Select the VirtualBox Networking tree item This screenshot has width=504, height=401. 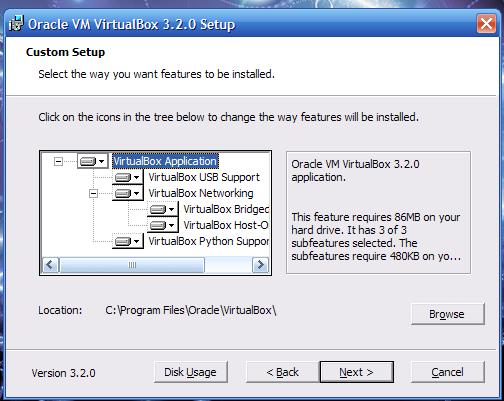[x=201, y=193]
